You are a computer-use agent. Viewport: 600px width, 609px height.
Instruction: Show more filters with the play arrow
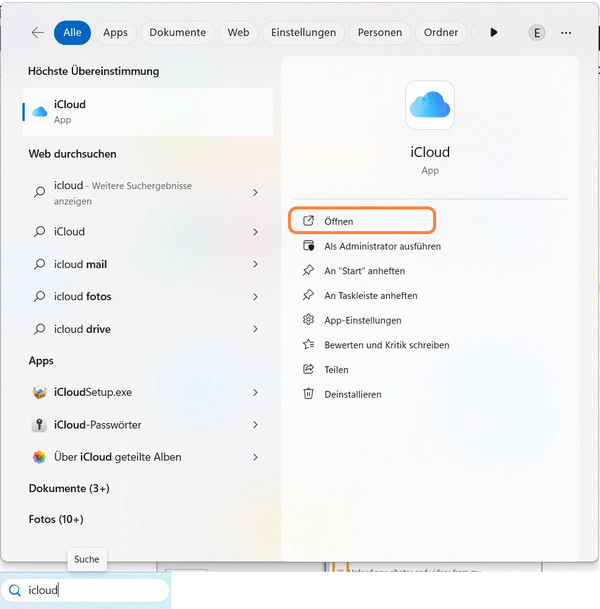pyautogui.click(x=494, y=33)
